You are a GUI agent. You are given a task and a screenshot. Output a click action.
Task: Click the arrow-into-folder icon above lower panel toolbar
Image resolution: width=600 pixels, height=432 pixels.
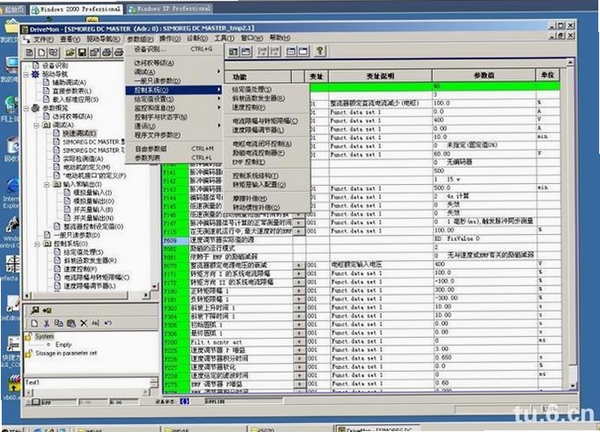[47, 310]
